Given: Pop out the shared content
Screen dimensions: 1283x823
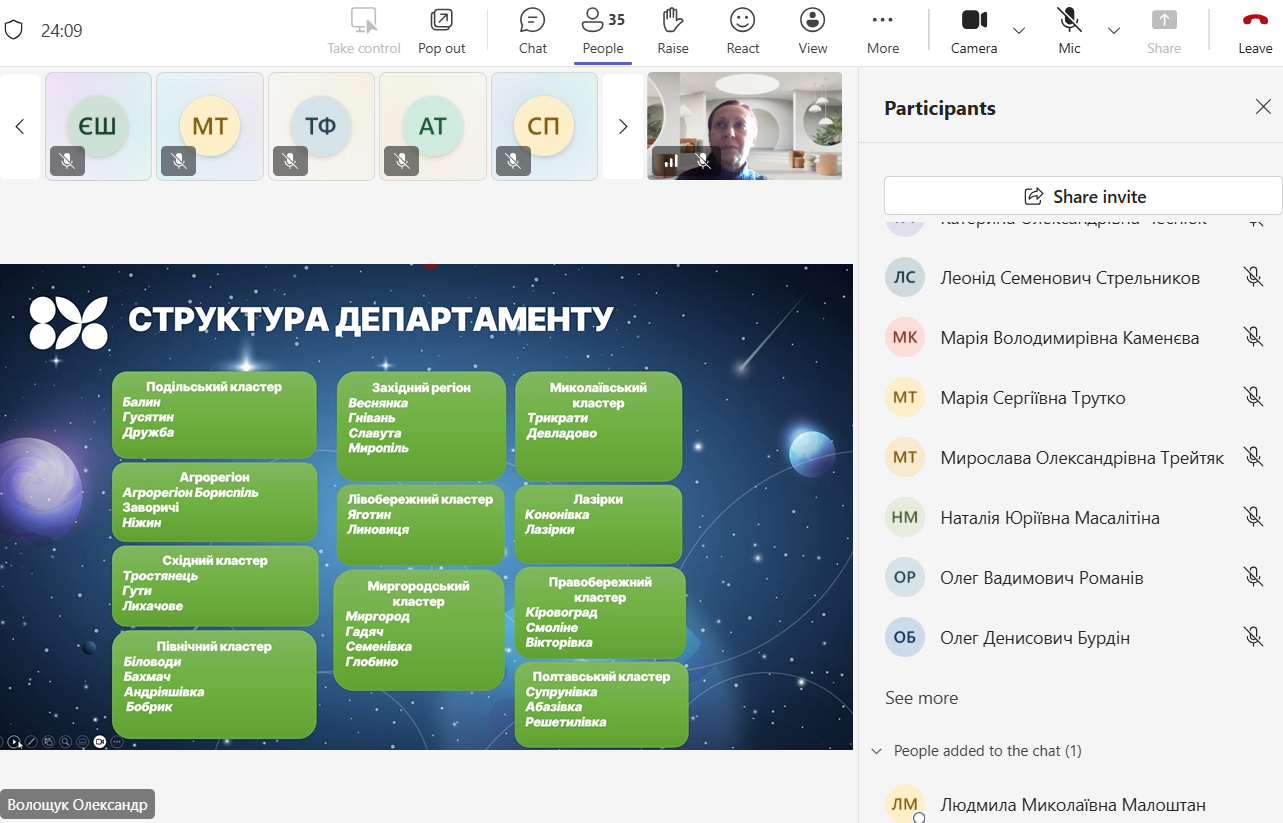Looking at the screenshot, I should (x=441, y=31).
